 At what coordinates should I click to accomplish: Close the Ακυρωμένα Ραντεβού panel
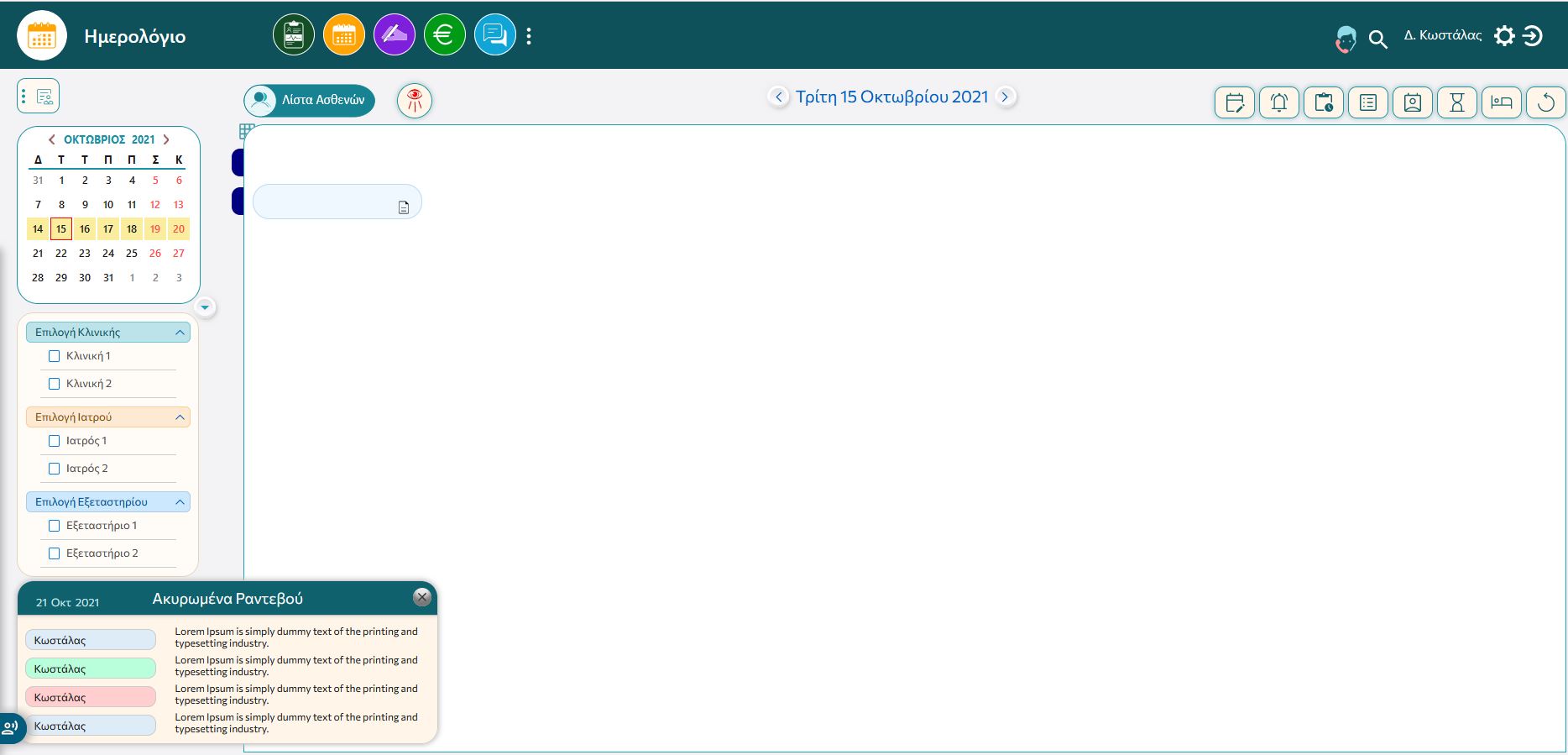click(422, 597)
